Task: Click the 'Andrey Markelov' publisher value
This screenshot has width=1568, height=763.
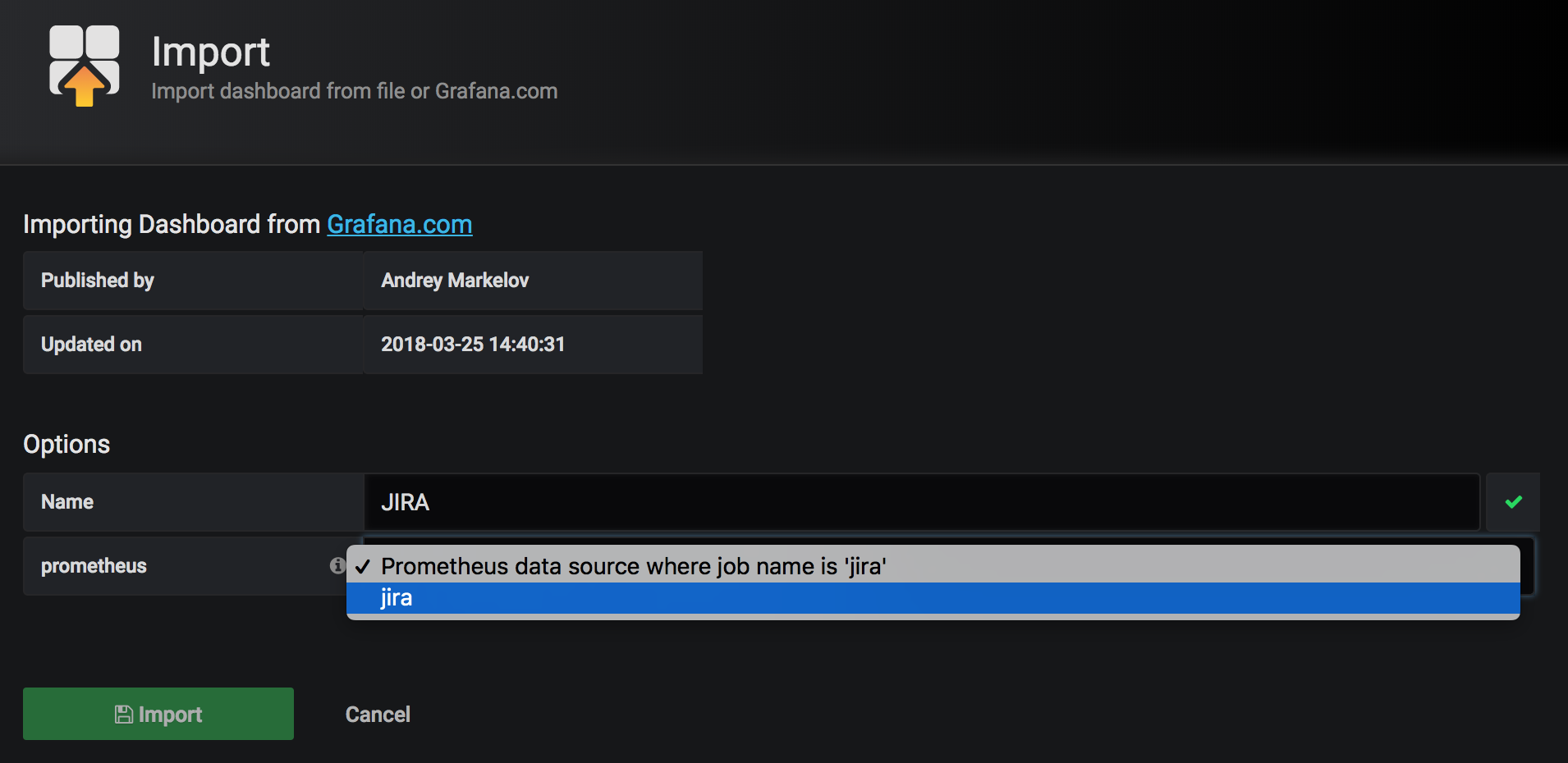Action: 455,281
